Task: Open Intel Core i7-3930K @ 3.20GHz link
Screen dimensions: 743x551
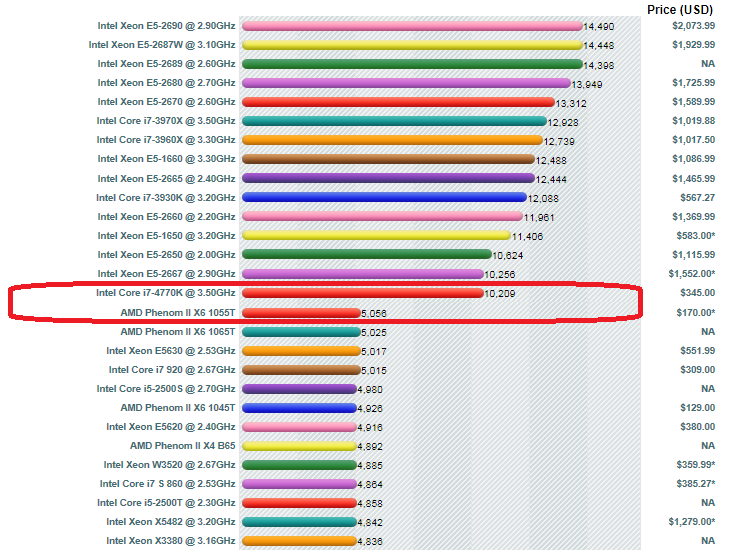Action: (165, 198)
